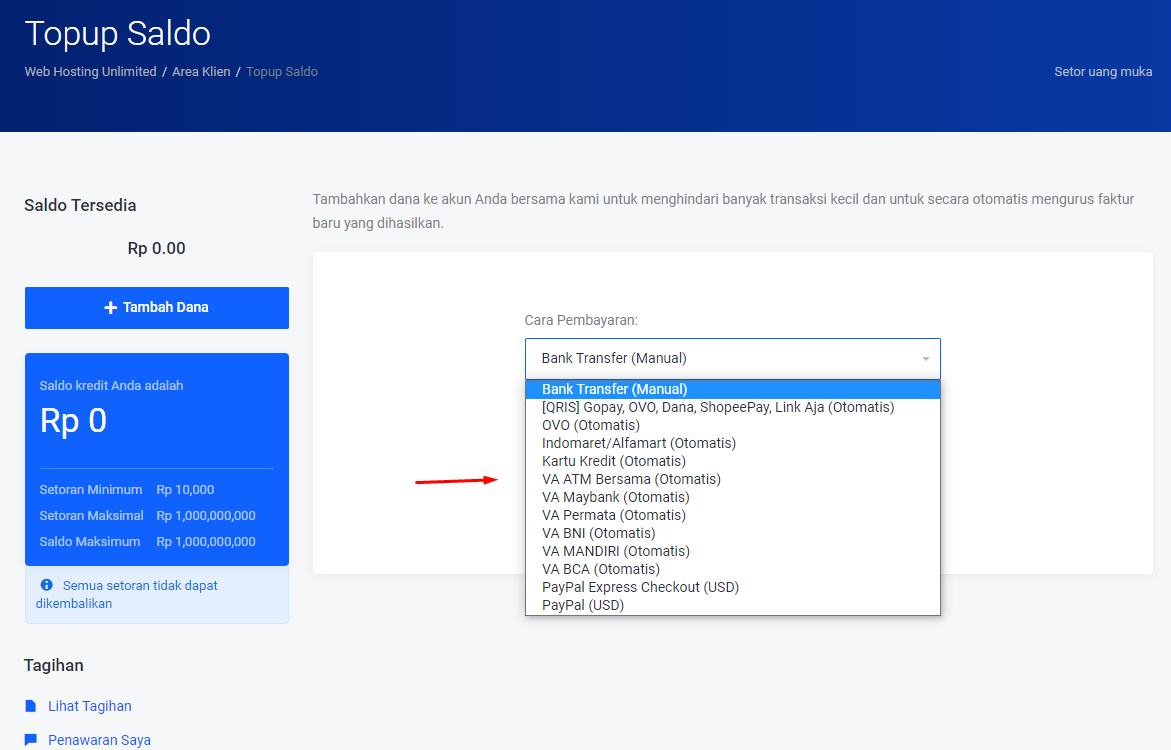Open Penawaran Saya link

click(99, 740)
